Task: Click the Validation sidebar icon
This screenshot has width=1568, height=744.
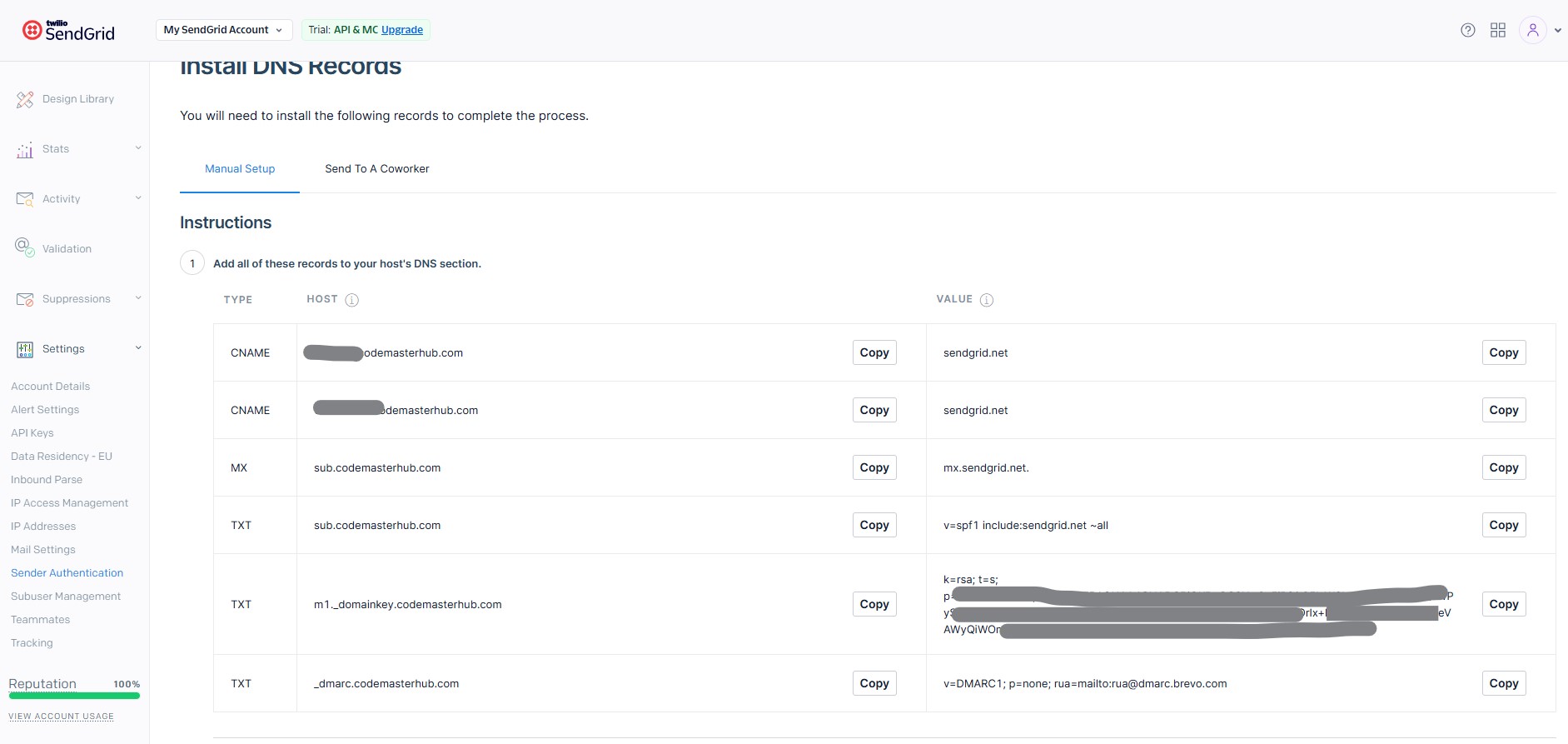Action: pos(25,248)
